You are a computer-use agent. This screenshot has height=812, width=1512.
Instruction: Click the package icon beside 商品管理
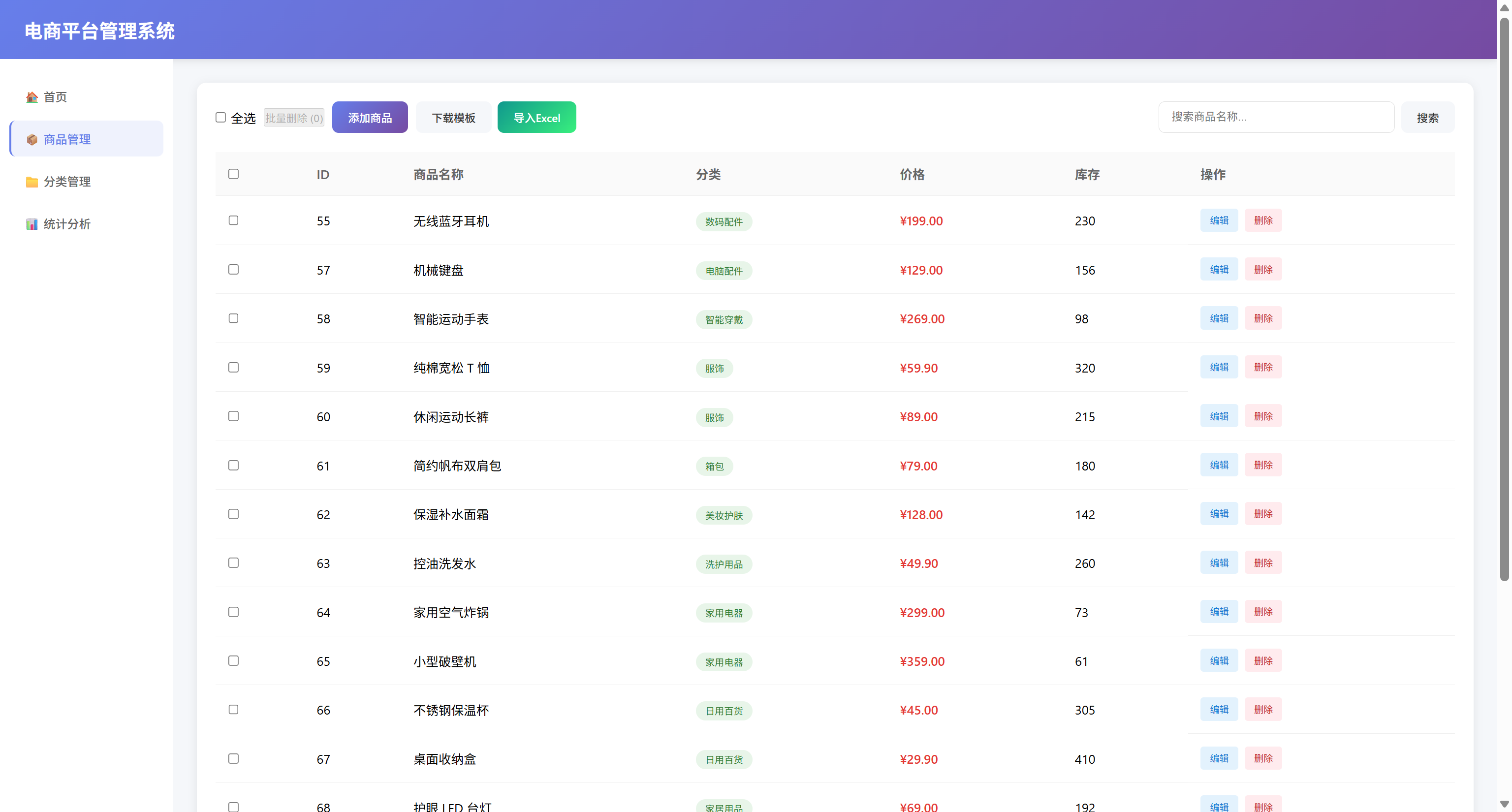click(31, 139)
